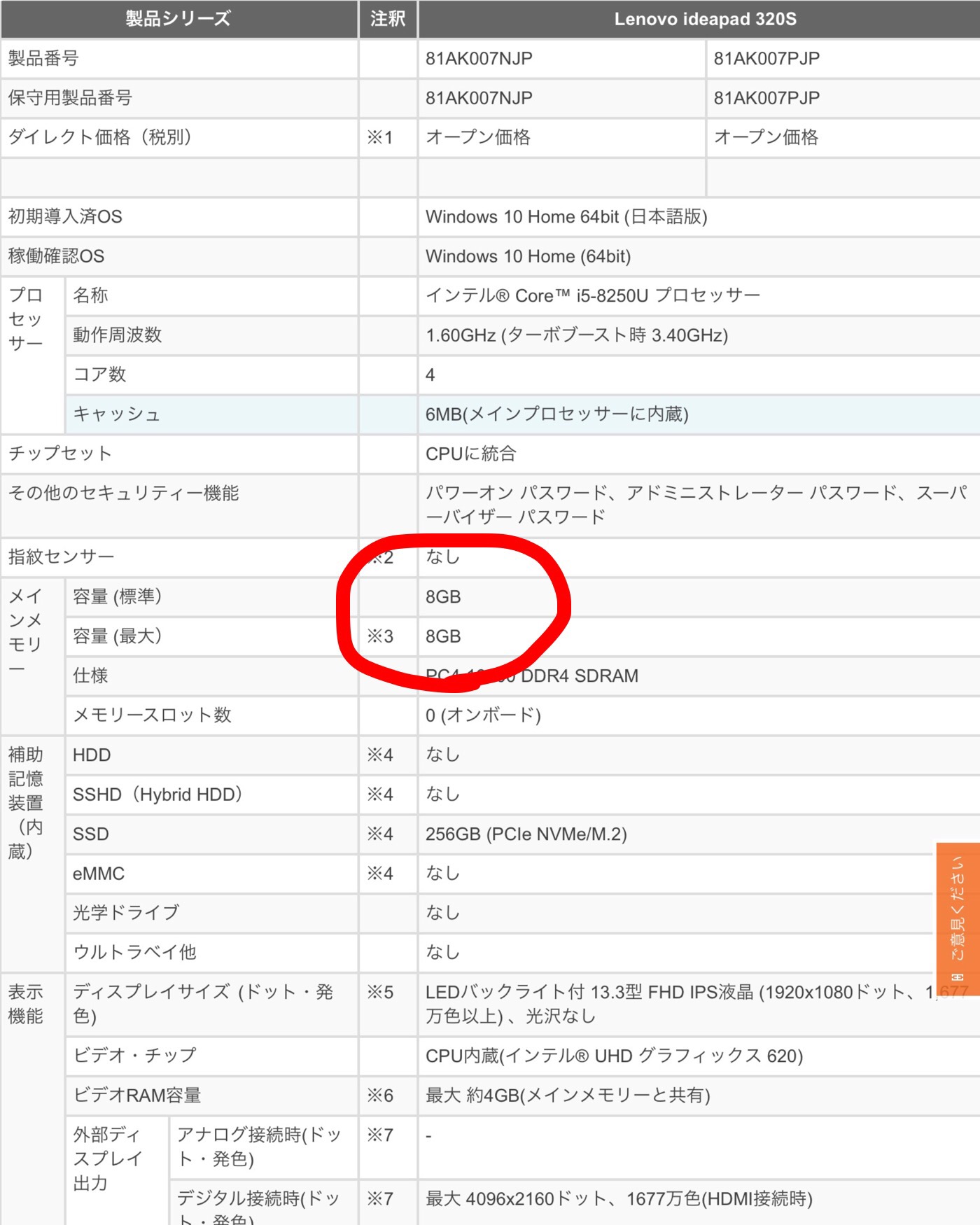Viewport: 980px width, 1225px height.
Task: Select 256GB (PCIe NVMe/M.2) SSD value
Action: 526,834
